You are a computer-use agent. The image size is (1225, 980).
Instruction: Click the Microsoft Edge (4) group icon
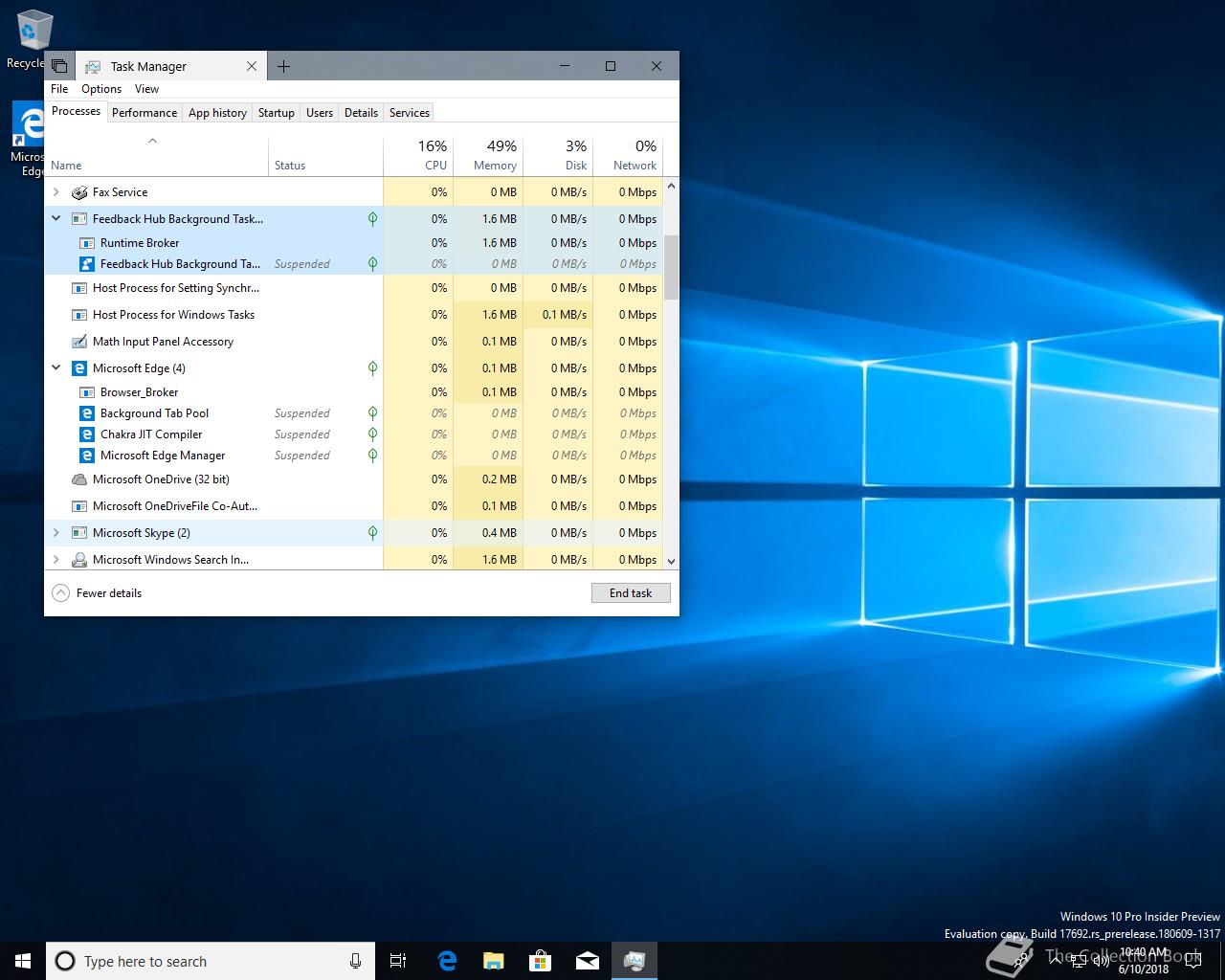[x=79, y=368]
